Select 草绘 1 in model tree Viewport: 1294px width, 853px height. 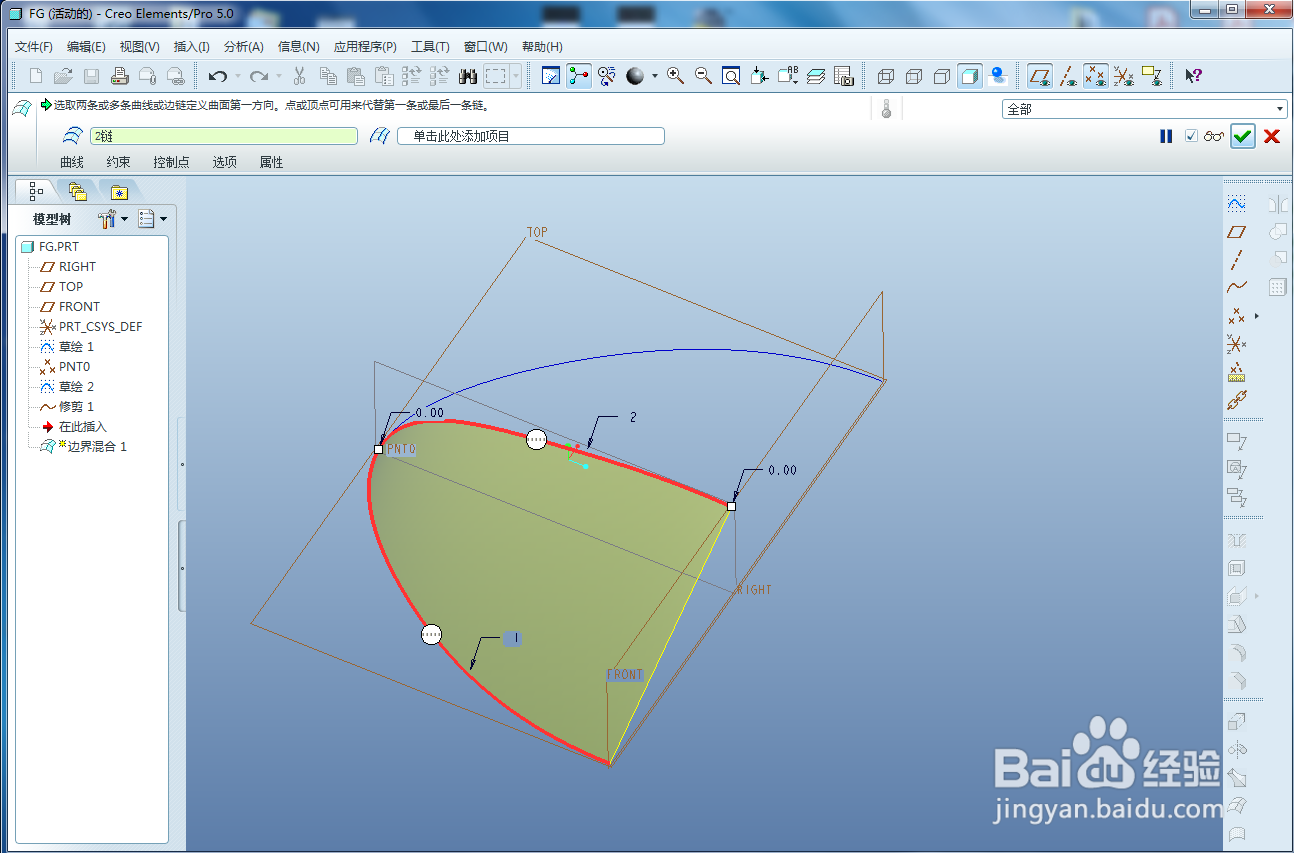coord(76,347)
